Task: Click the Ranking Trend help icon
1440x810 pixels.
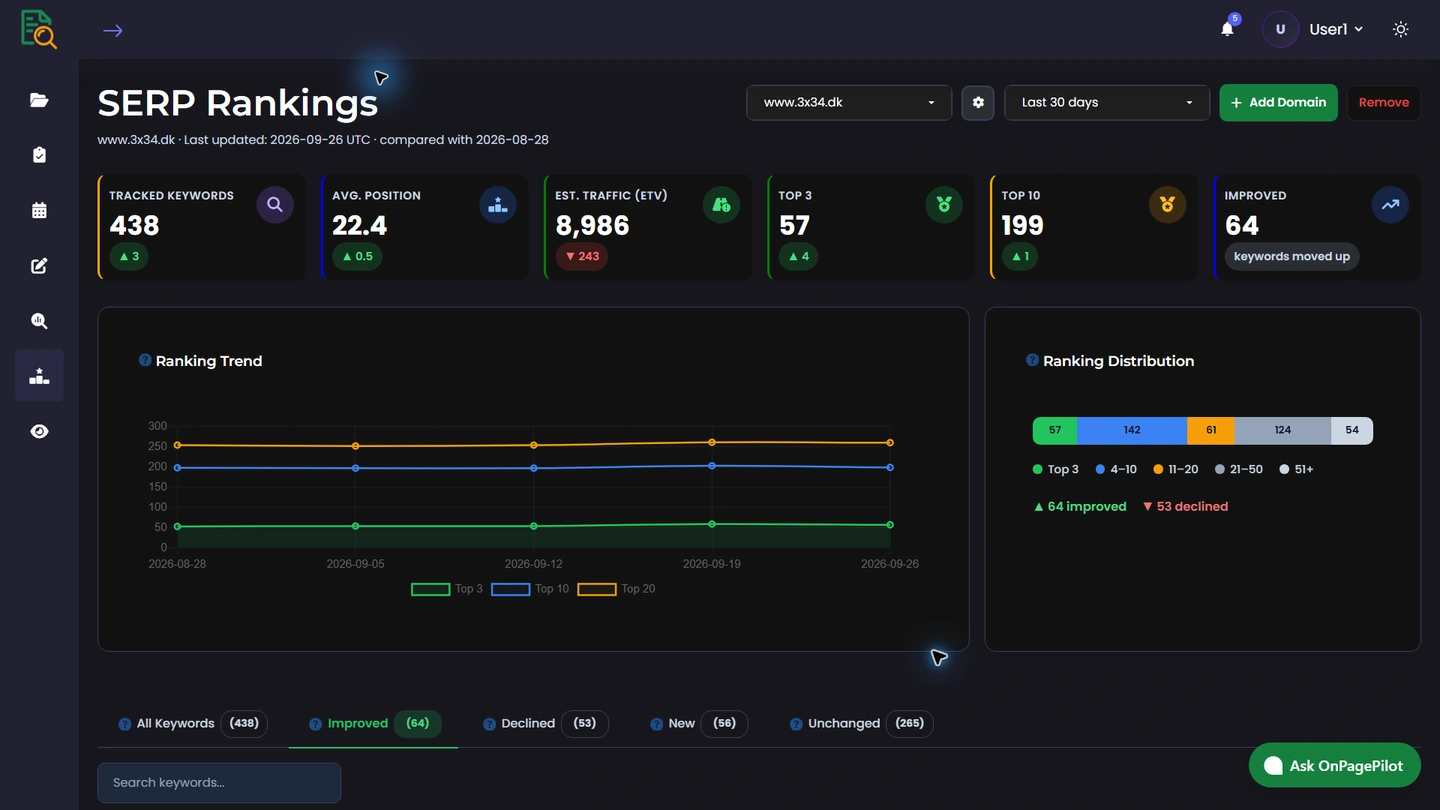Action: [145, 360]
